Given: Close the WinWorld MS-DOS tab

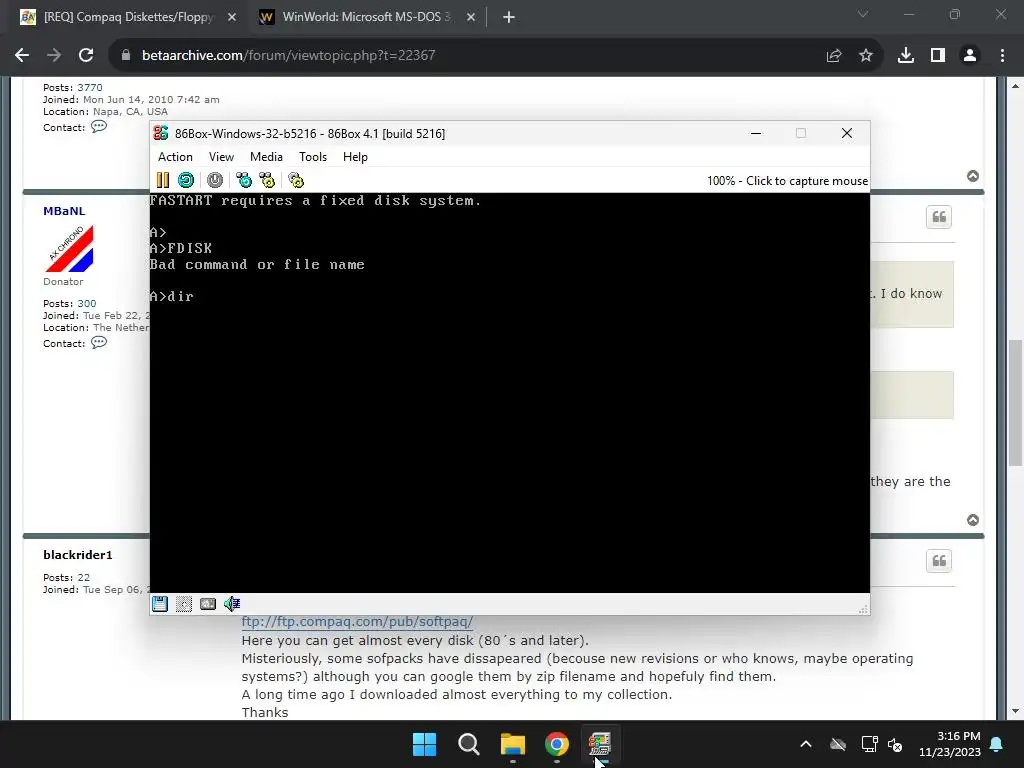Looking at the screenshot, I should (x=471, y=18).
